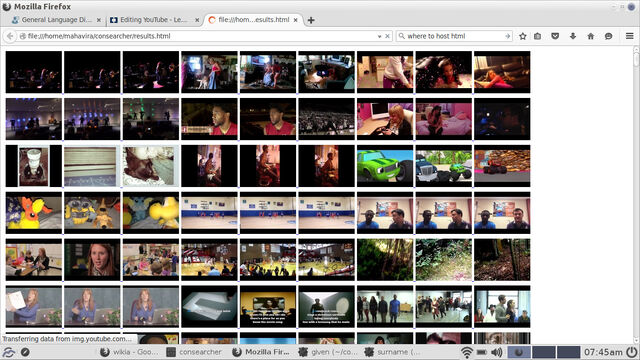The image size is (640, 360).
Task: Switch to the third workspace in pager
Action: point(569,352)
